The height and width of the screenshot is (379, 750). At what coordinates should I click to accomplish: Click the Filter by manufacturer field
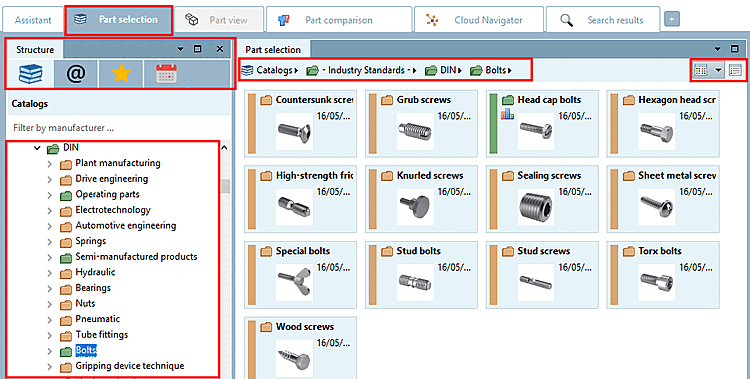pyautogui.click(x=118, y=128)
